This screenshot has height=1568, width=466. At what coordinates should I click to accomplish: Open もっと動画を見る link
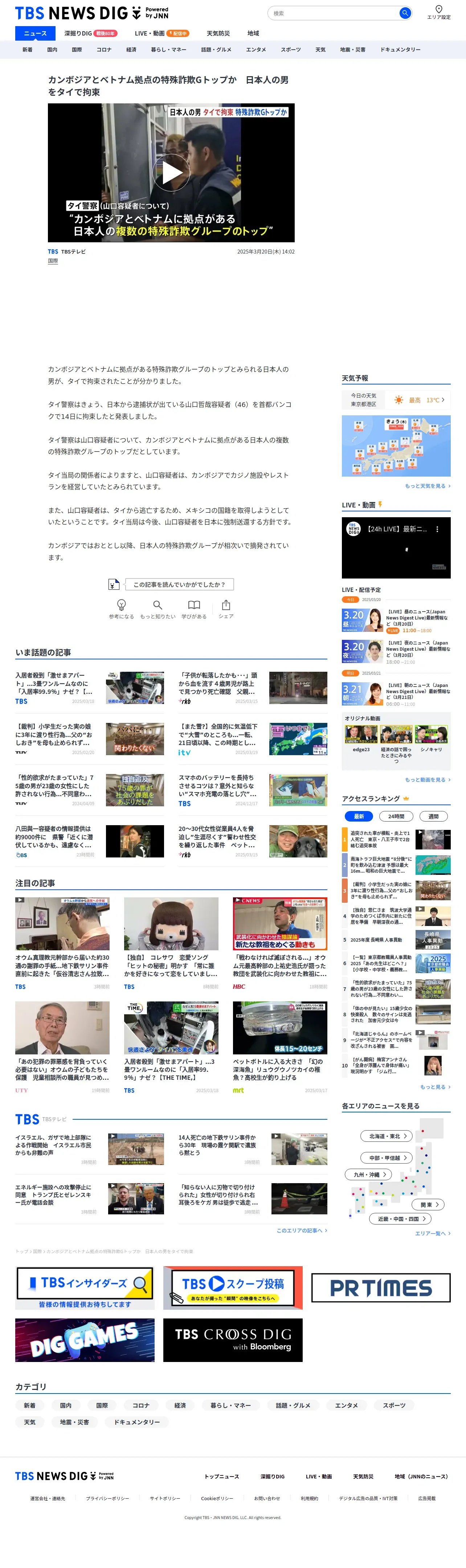tap(428, 780)
